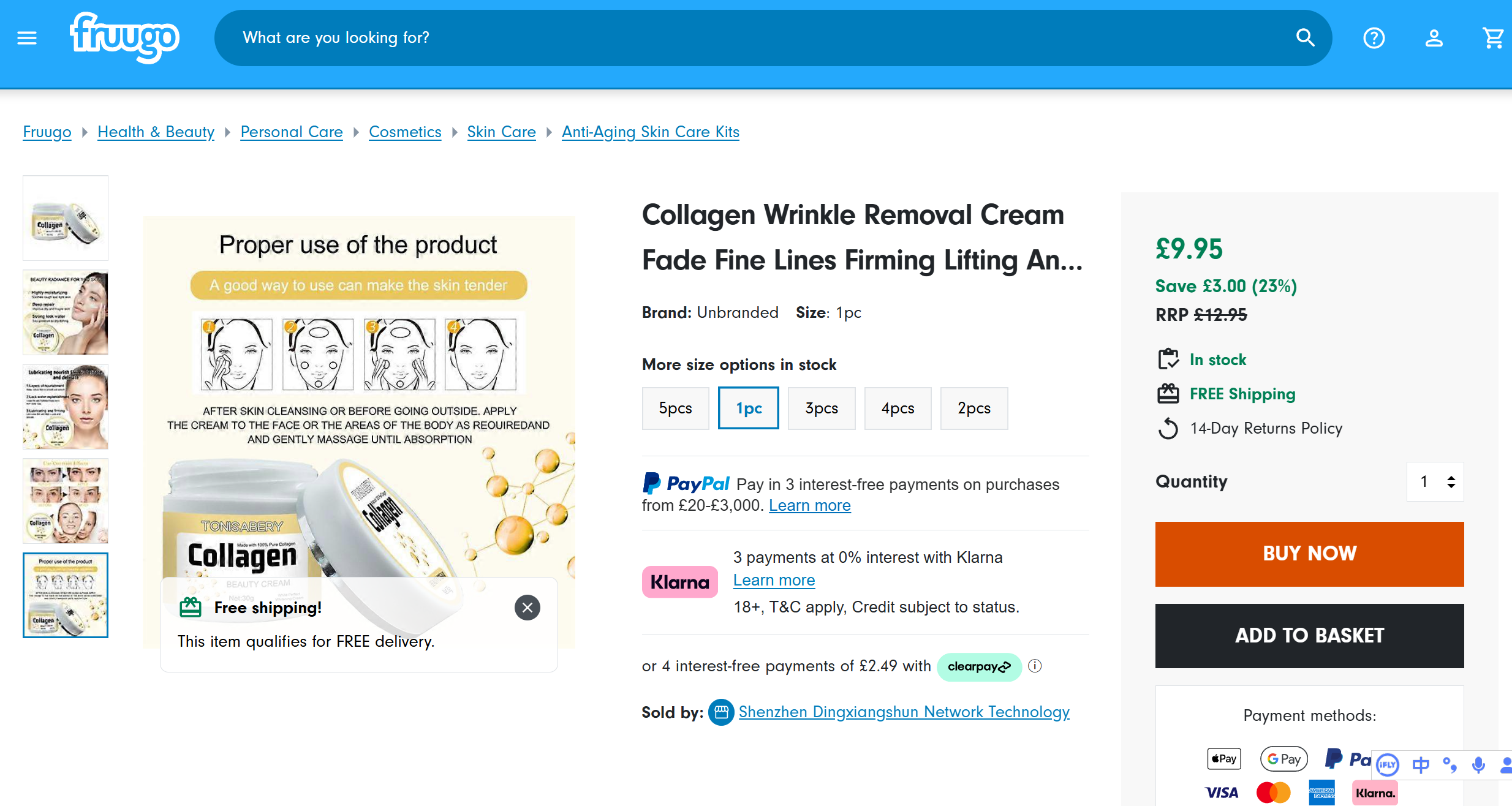Image resolution: width=1512 pixels, height=806 pixels.
Task: Go to Health & Beauty breadcrumb
Action: [156, 132]
